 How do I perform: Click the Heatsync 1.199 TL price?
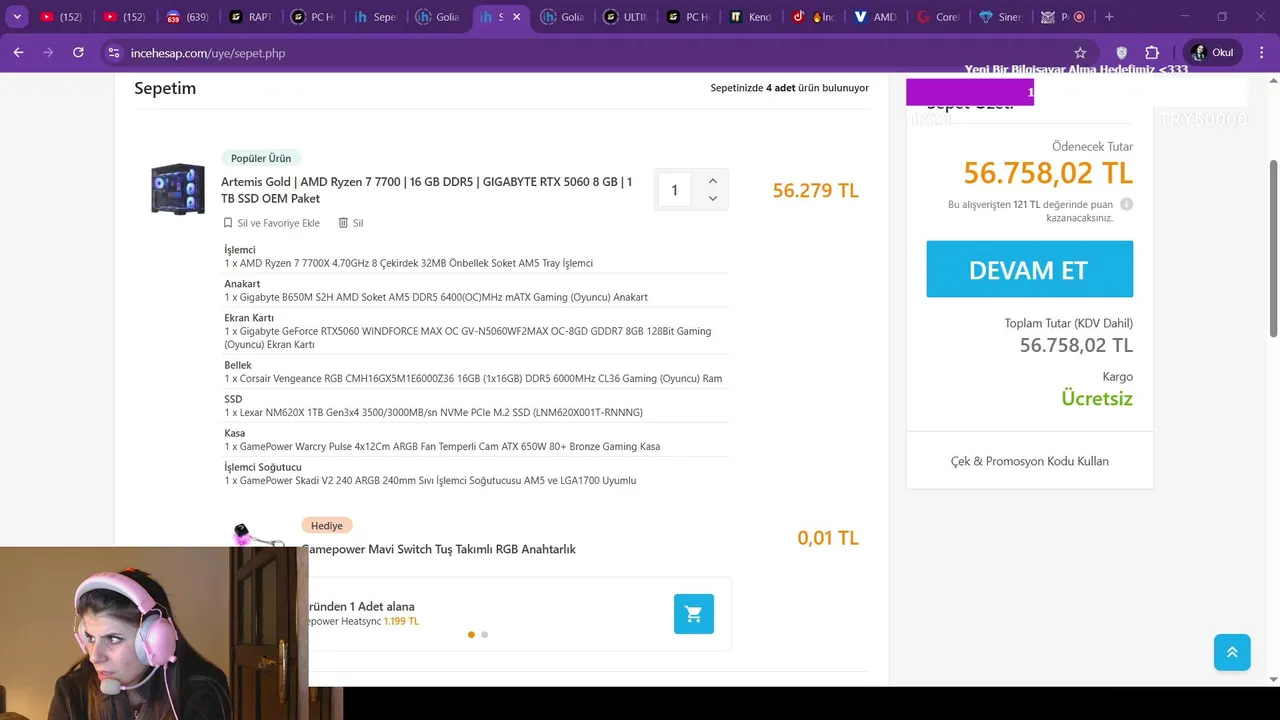401,621
